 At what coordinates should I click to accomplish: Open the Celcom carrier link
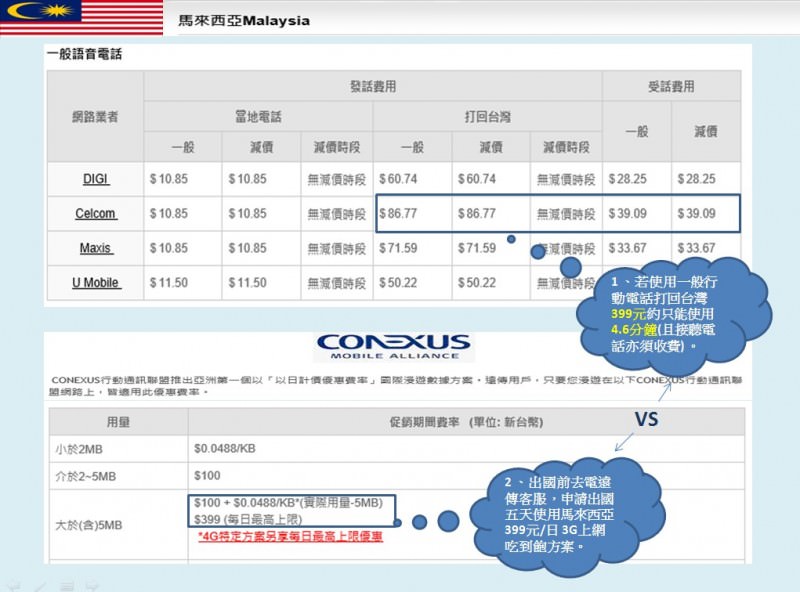(96, 213)
